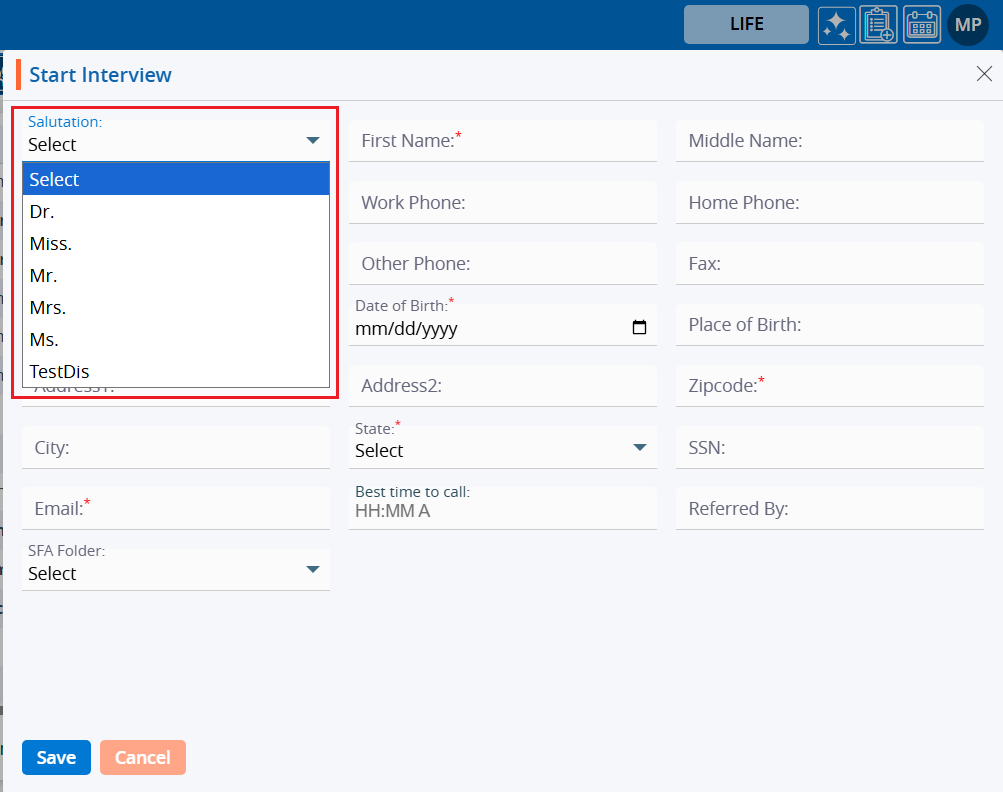Pick the Miss. salutation option
Image resolution: width=1003 pixels, height=792 pixels.
click(51, 244)
